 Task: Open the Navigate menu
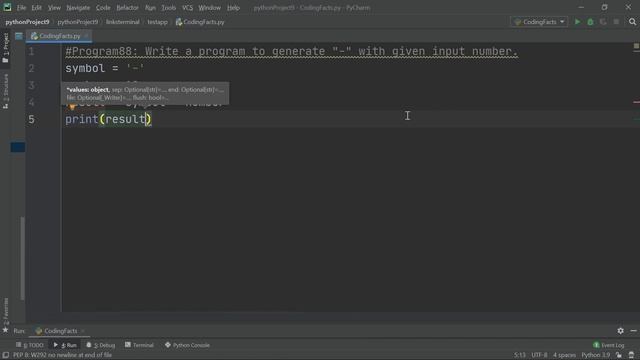[78, 8]
